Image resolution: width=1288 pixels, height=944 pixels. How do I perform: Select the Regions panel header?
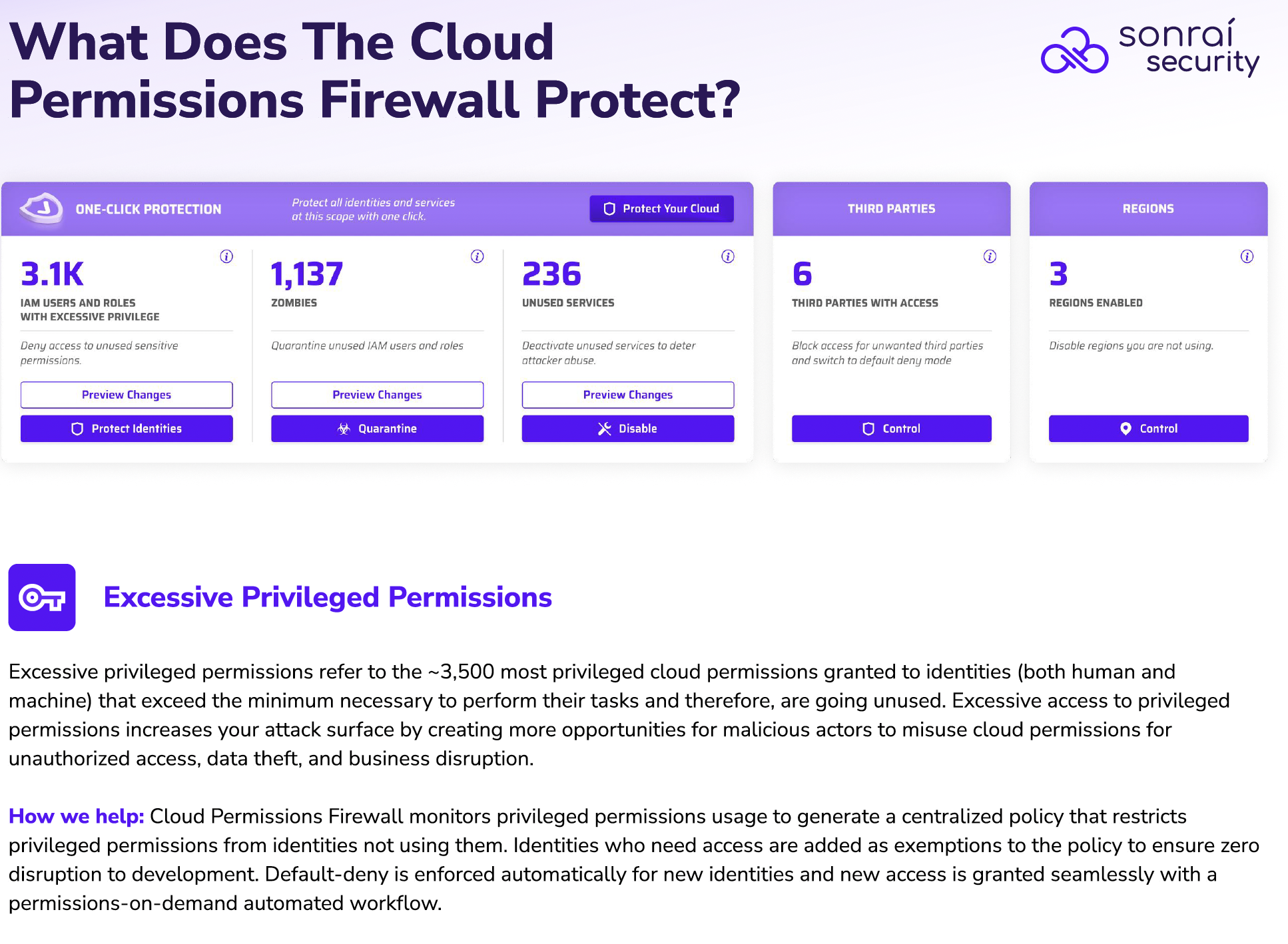[x=1148, y=208]
